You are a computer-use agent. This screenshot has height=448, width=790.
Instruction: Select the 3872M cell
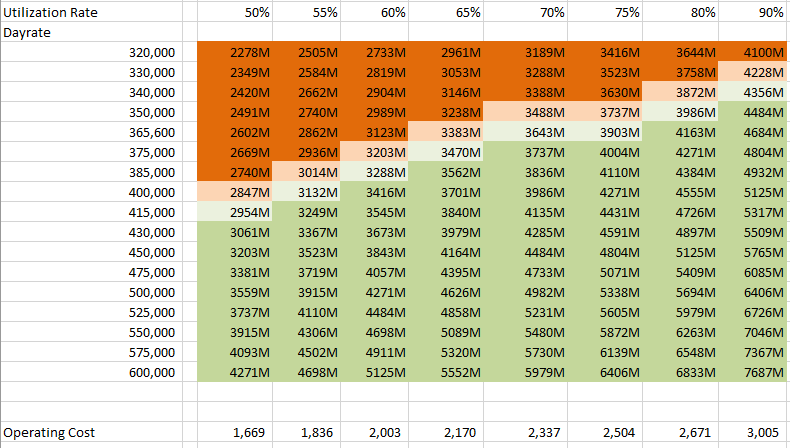(681, 92)
